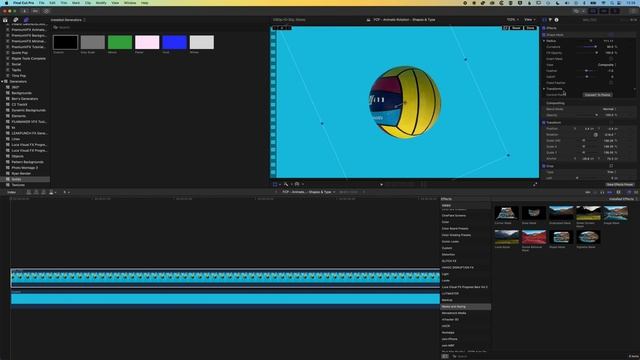Click the background tasks icon in top toolbar

point(46,11)
